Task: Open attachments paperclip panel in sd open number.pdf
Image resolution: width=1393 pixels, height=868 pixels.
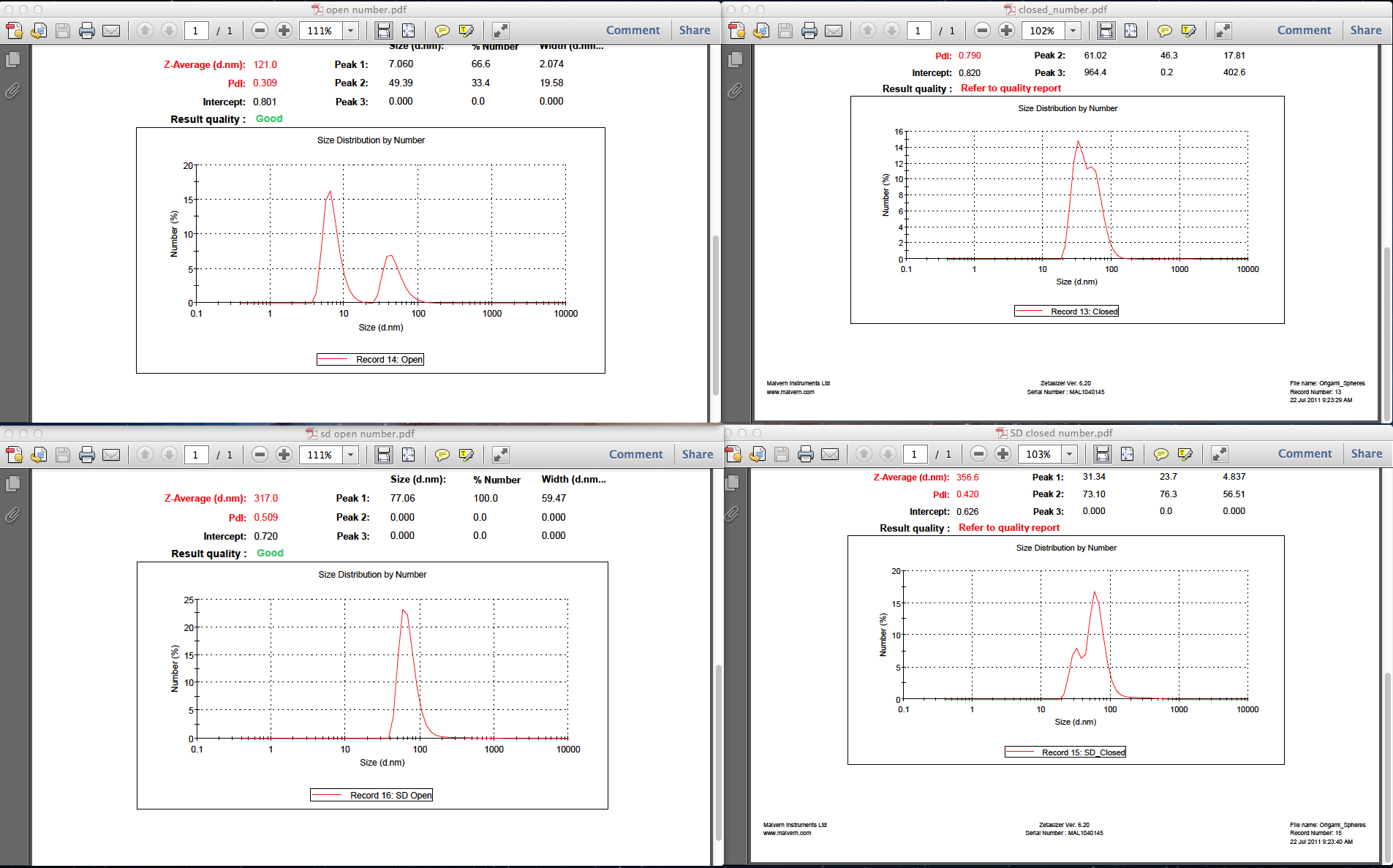Action: pyautogui.click(x=12, y=516)
